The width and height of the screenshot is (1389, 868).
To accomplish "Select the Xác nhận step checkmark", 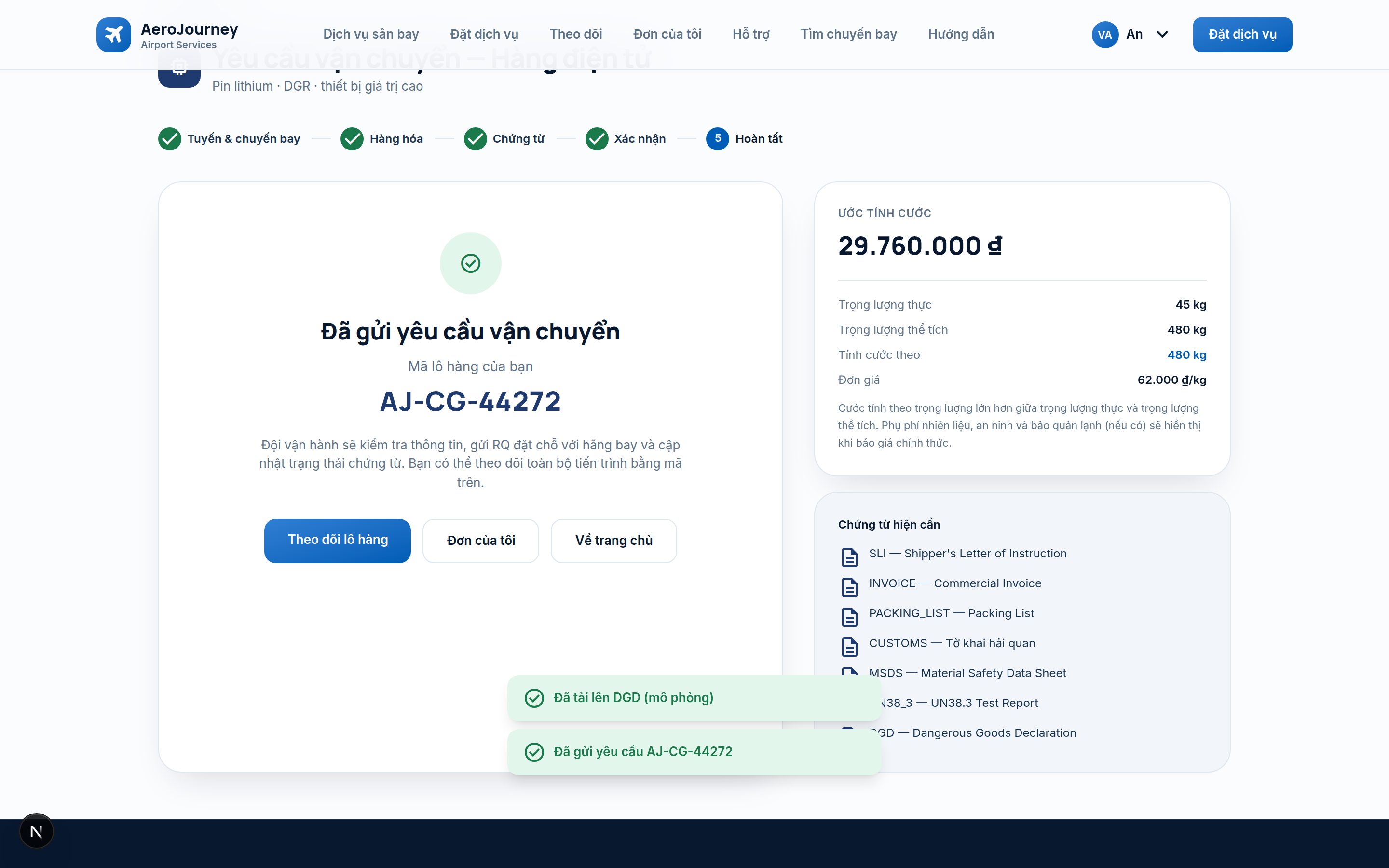I will pyautogui.click(x=597, y=139).
